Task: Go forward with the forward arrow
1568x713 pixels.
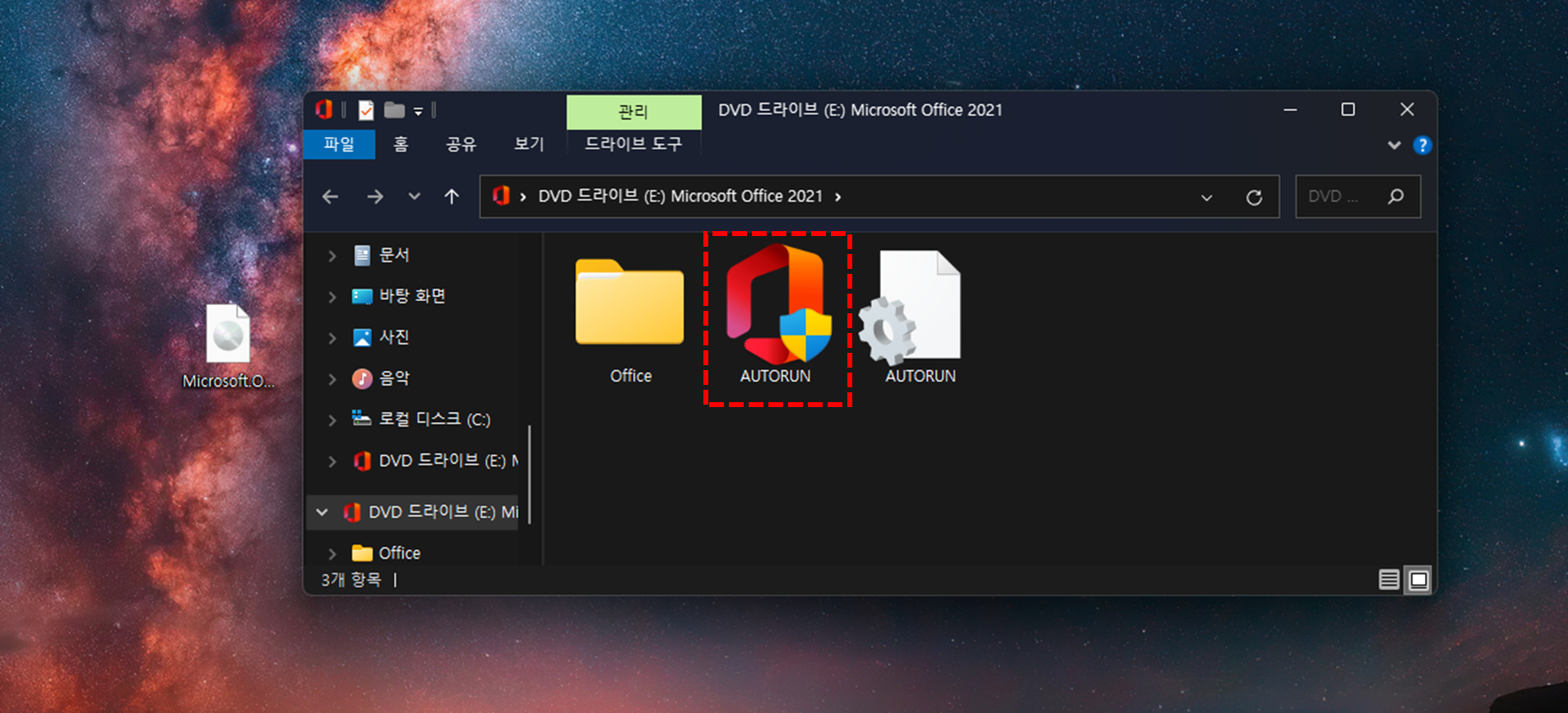Action: (x=375, y=197)
